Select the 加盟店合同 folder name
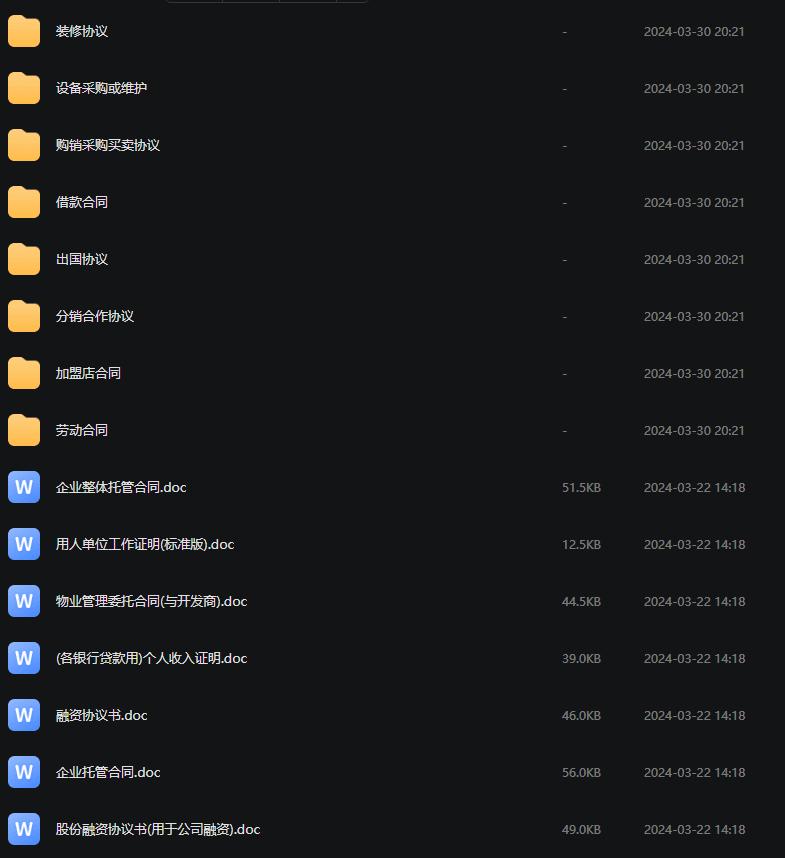This screenshot has width=785, height=858. [x=88, y=373]
